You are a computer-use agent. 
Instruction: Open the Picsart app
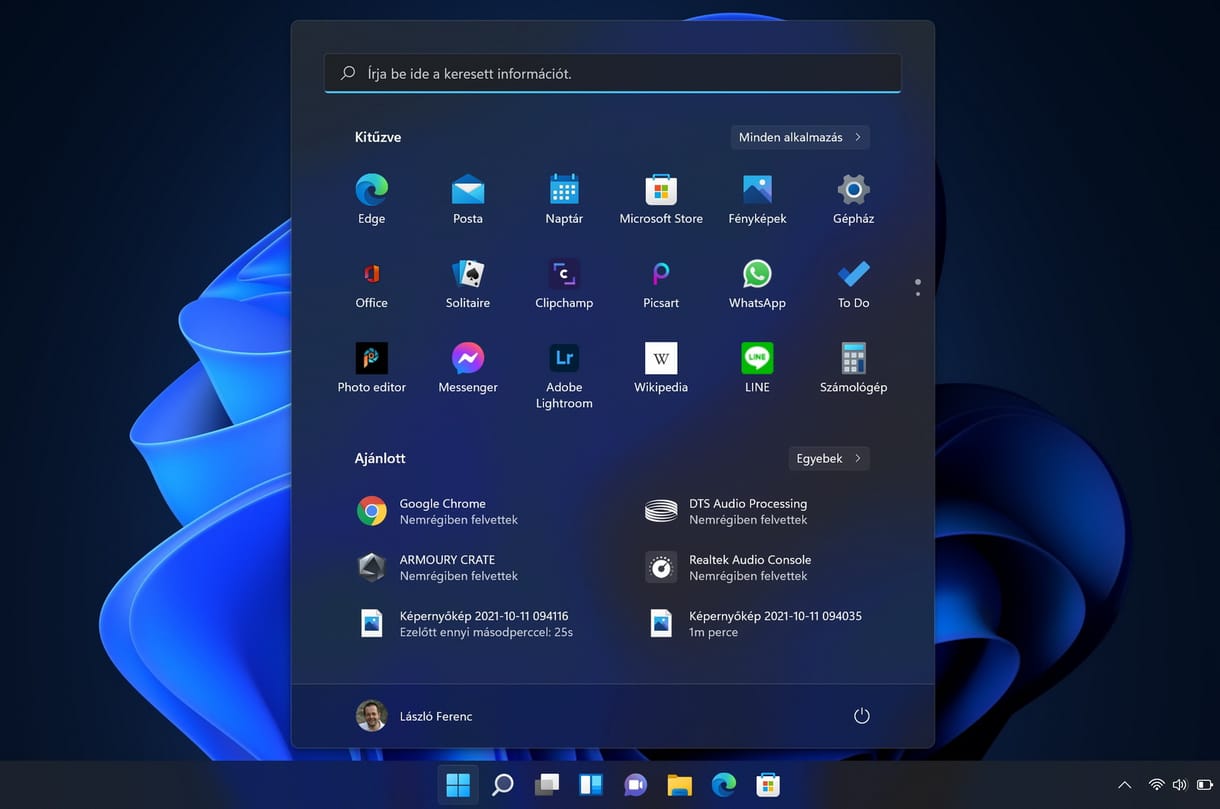[x=661, y=284]
